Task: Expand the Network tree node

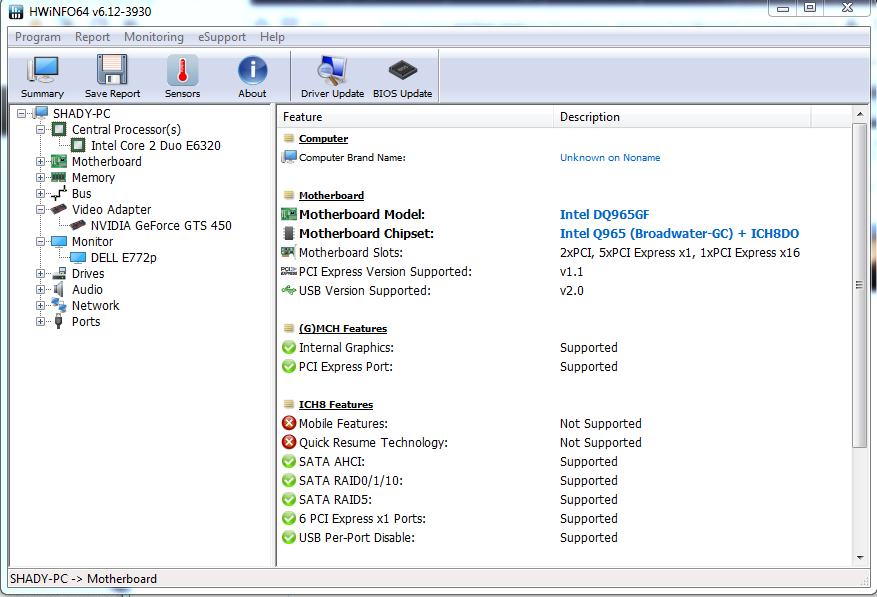Action: point(40,305)
